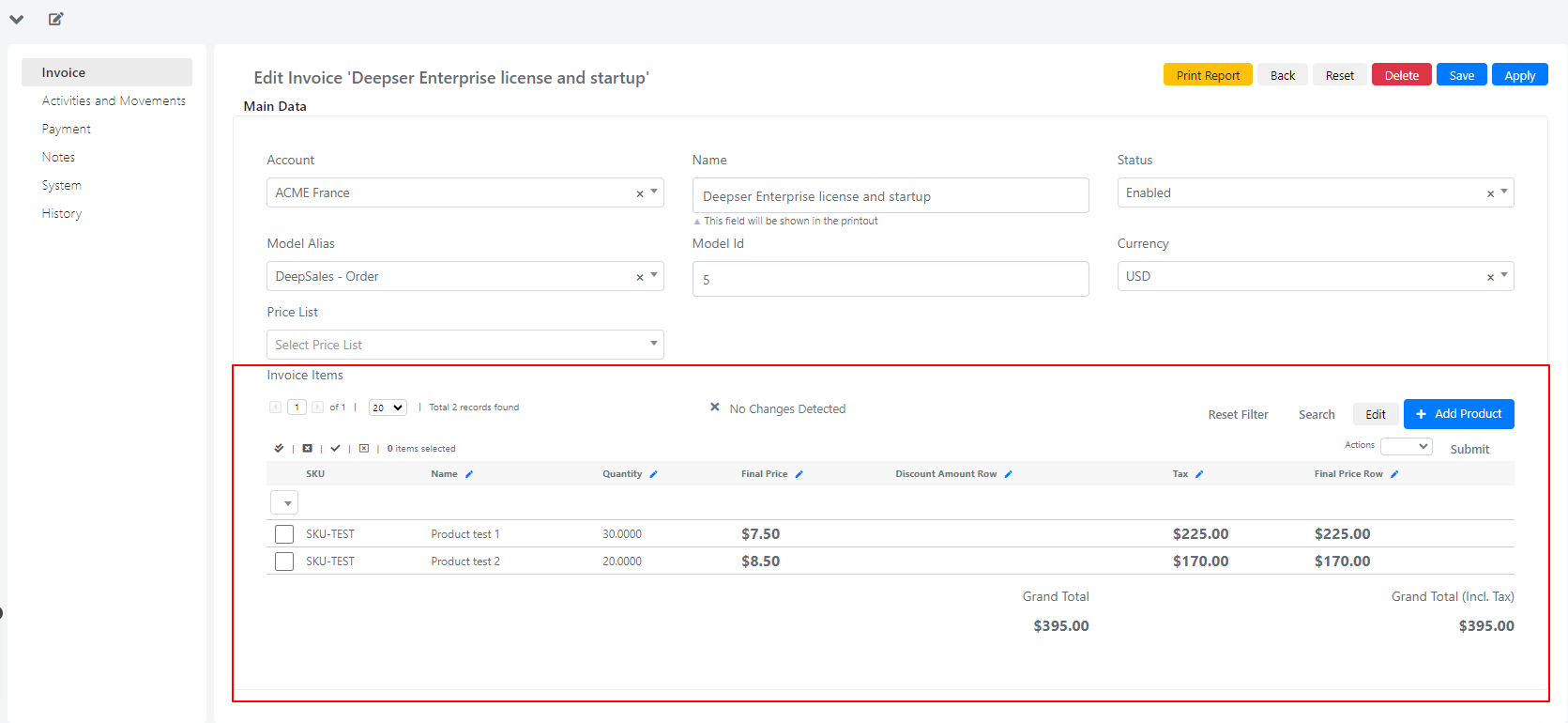The image size is (1568, 723).
Task: Tick the checkbox for Product test 2
Action: 284,561
